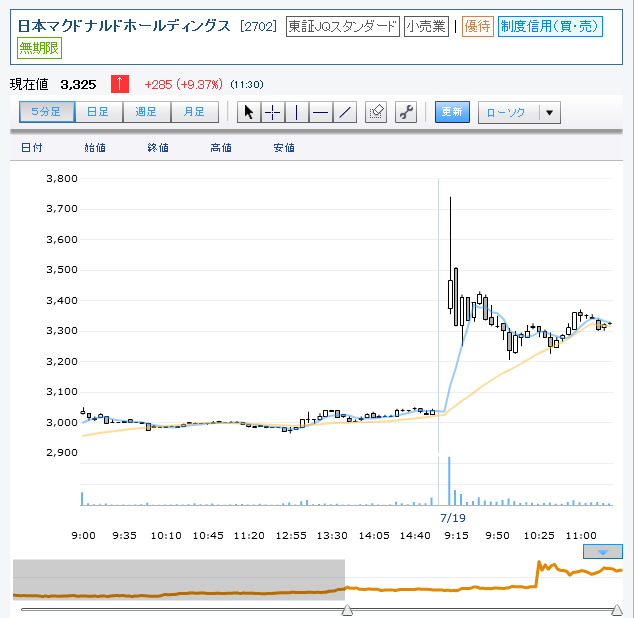Open chart settings wrench icon
This screenshot has width=635, height=618.
tap(406, 112)
